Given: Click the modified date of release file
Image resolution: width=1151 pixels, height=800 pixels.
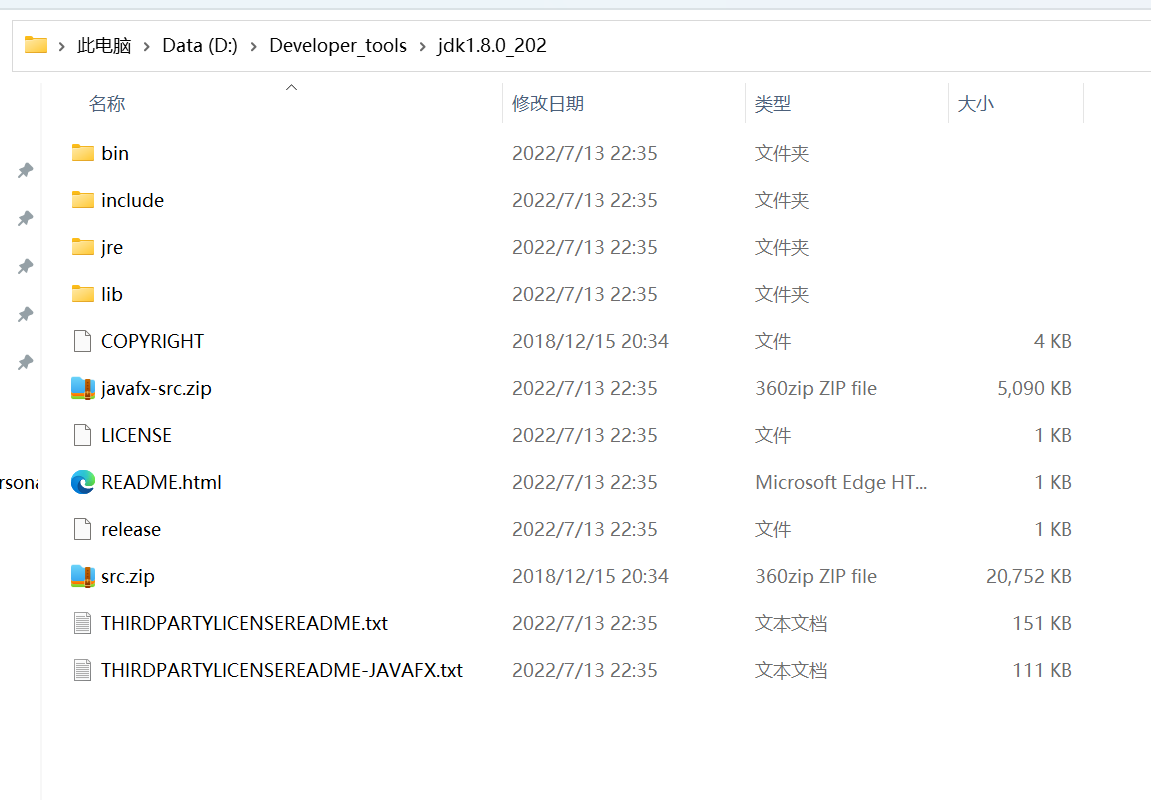Looking at the screenshot, I should click(584, 529).
